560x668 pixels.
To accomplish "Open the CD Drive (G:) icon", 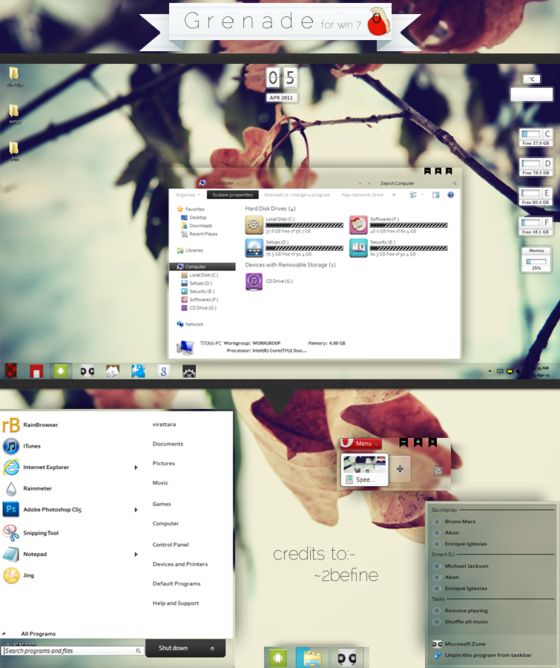I will coord(254,281).
